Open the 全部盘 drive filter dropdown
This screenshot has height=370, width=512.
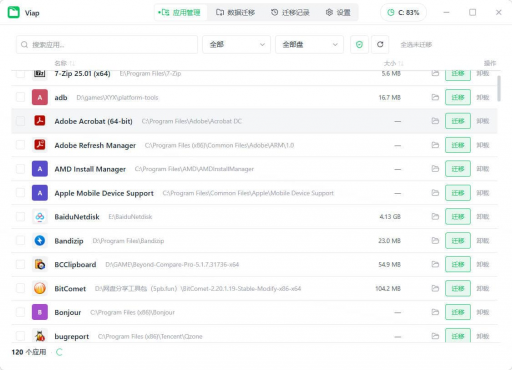click(x=309, y=44)
